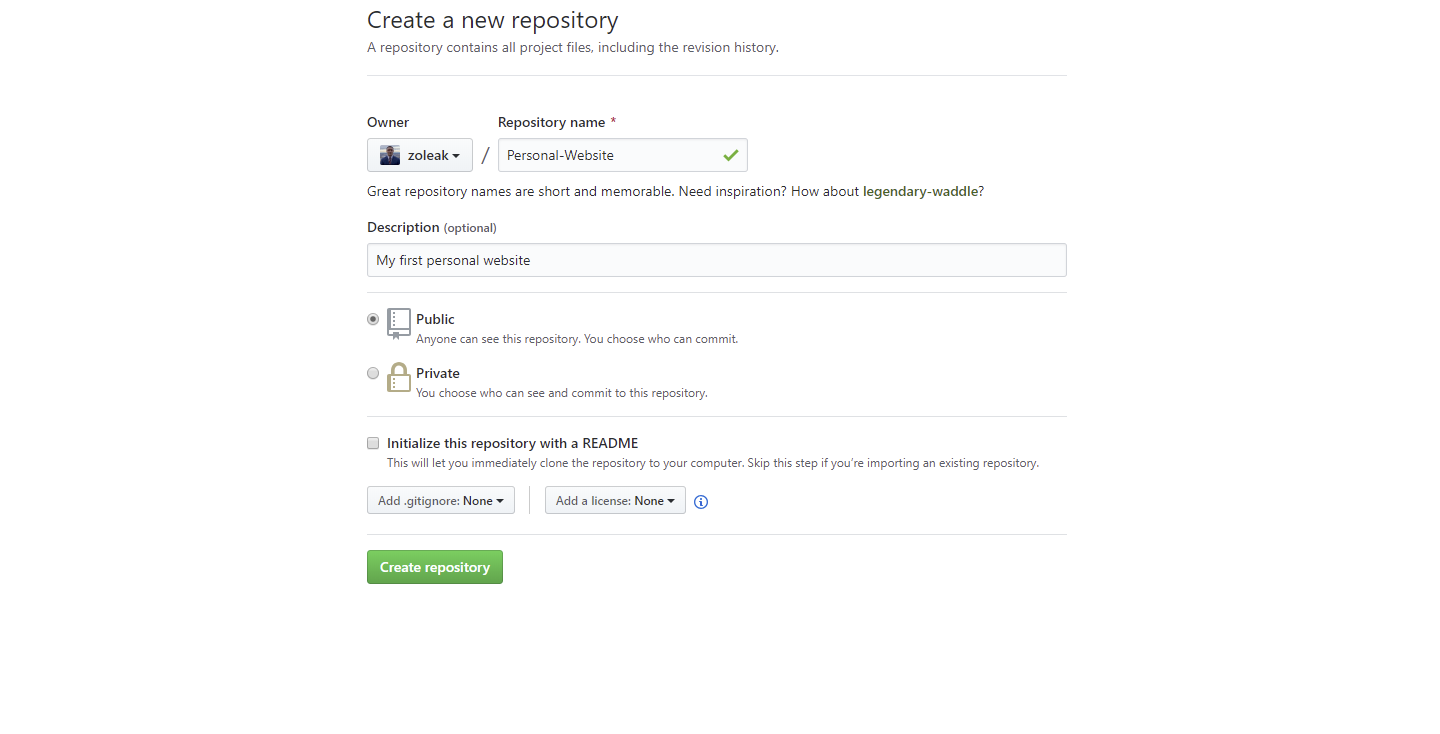Click the Private option label
1440x734 pixels.
click(x=438, y=373)
